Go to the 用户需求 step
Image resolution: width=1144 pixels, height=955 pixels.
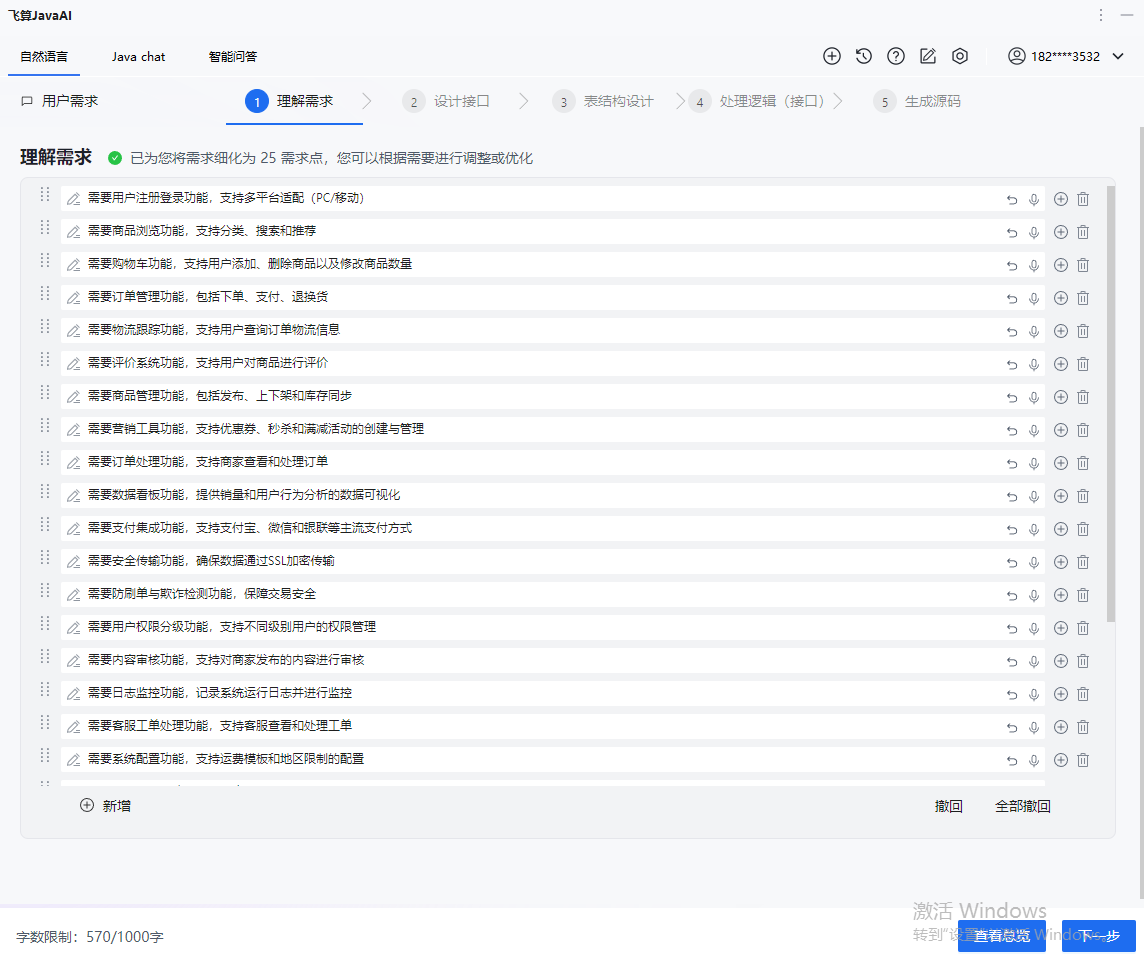click(x=59, y=101)
